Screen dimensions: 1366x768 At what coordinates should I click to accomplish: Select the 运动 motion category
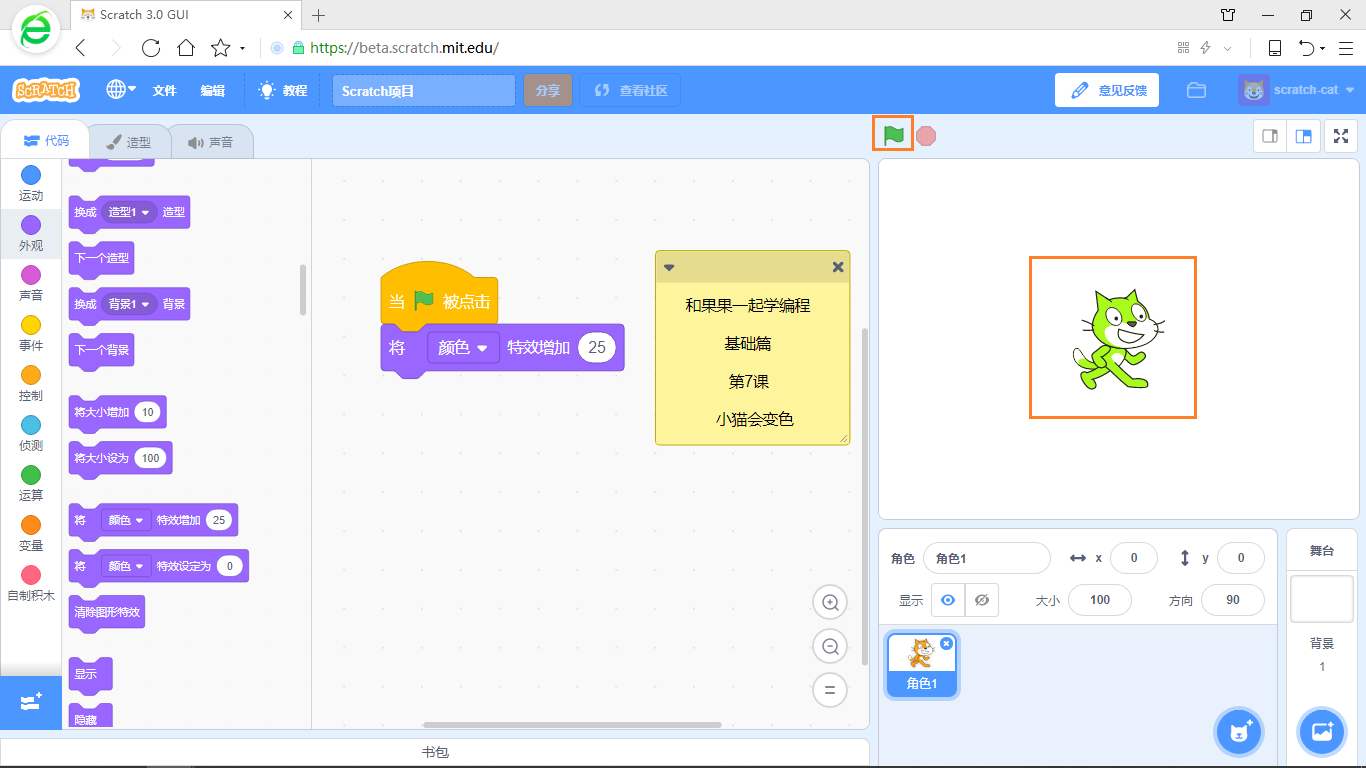point(31,184)
